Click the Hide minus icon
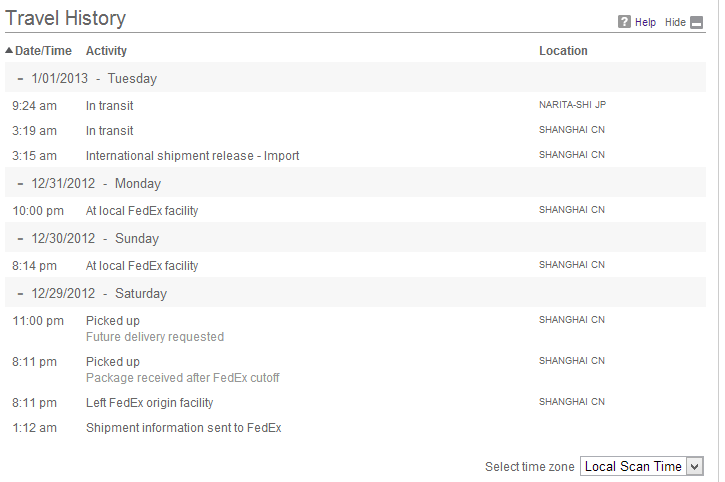 696,22
